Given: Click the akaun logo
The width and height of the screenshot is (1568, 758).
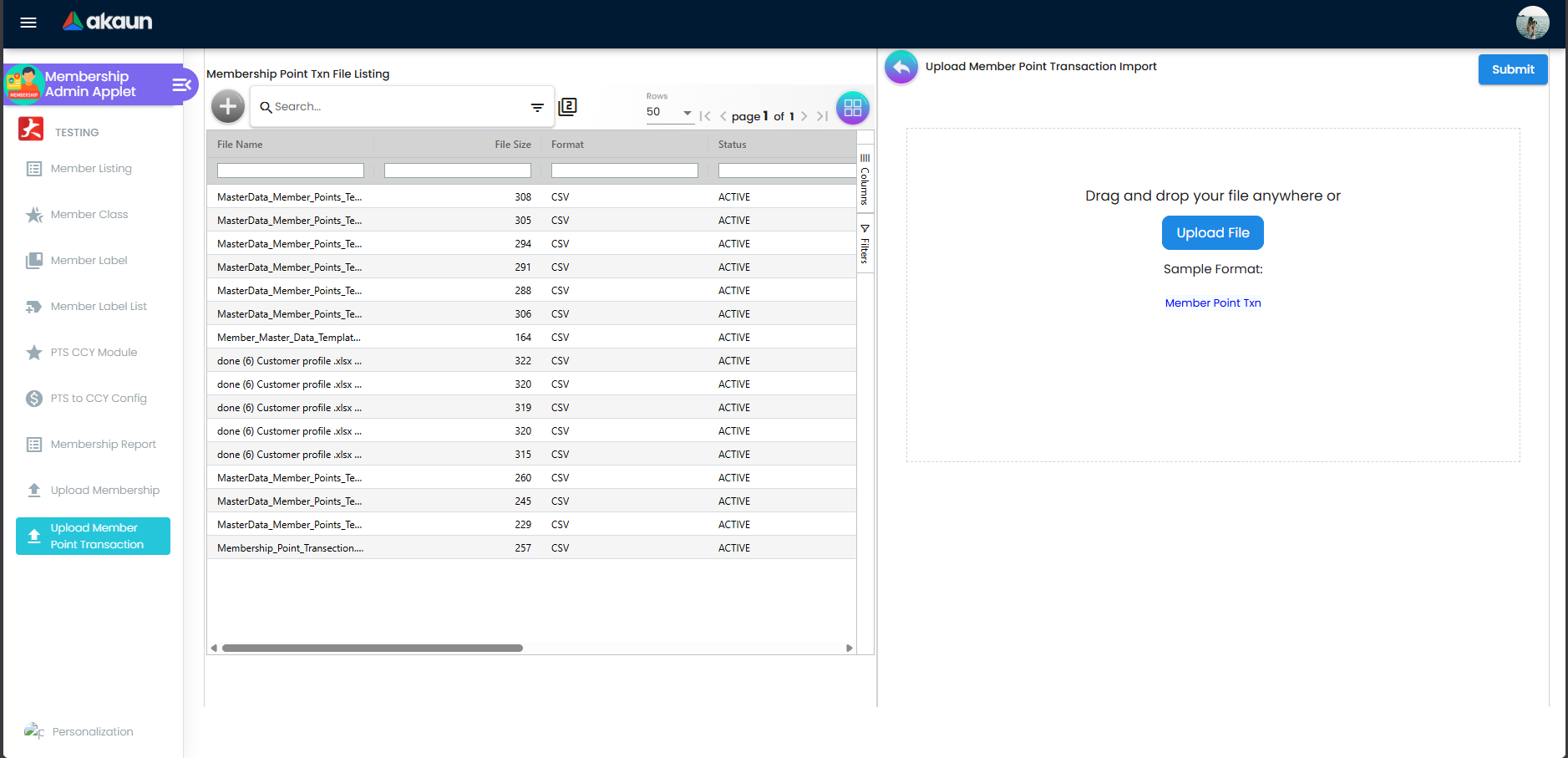Looking at the screenshot, I should tap(107, 22).
